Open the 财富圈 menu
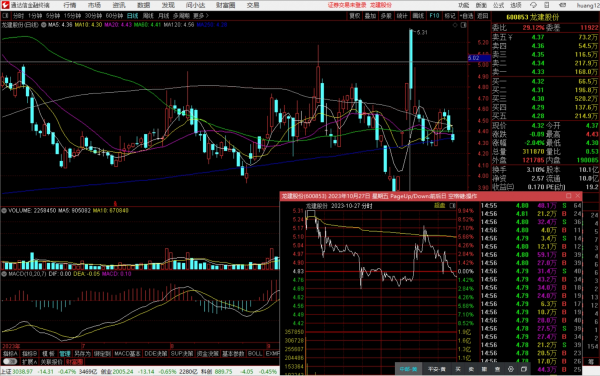600x376 pixels. [x=225, y=5]
